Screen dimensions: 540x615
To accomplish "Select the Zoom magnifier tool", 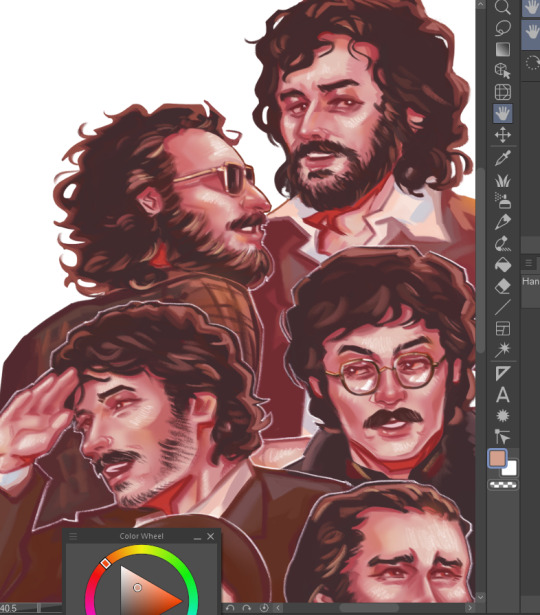I will click(502, 7).
